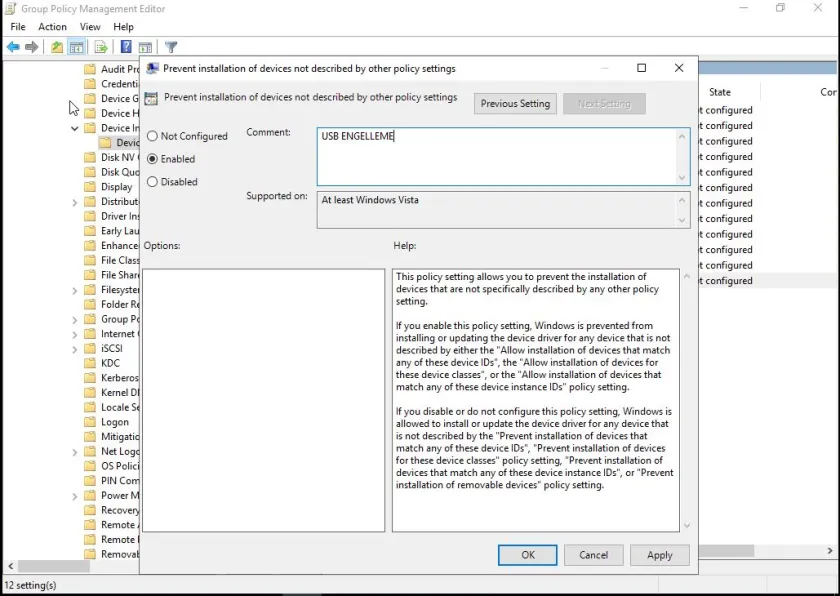Toggle the Show/Hide Console Tree icon

point(76,47)
